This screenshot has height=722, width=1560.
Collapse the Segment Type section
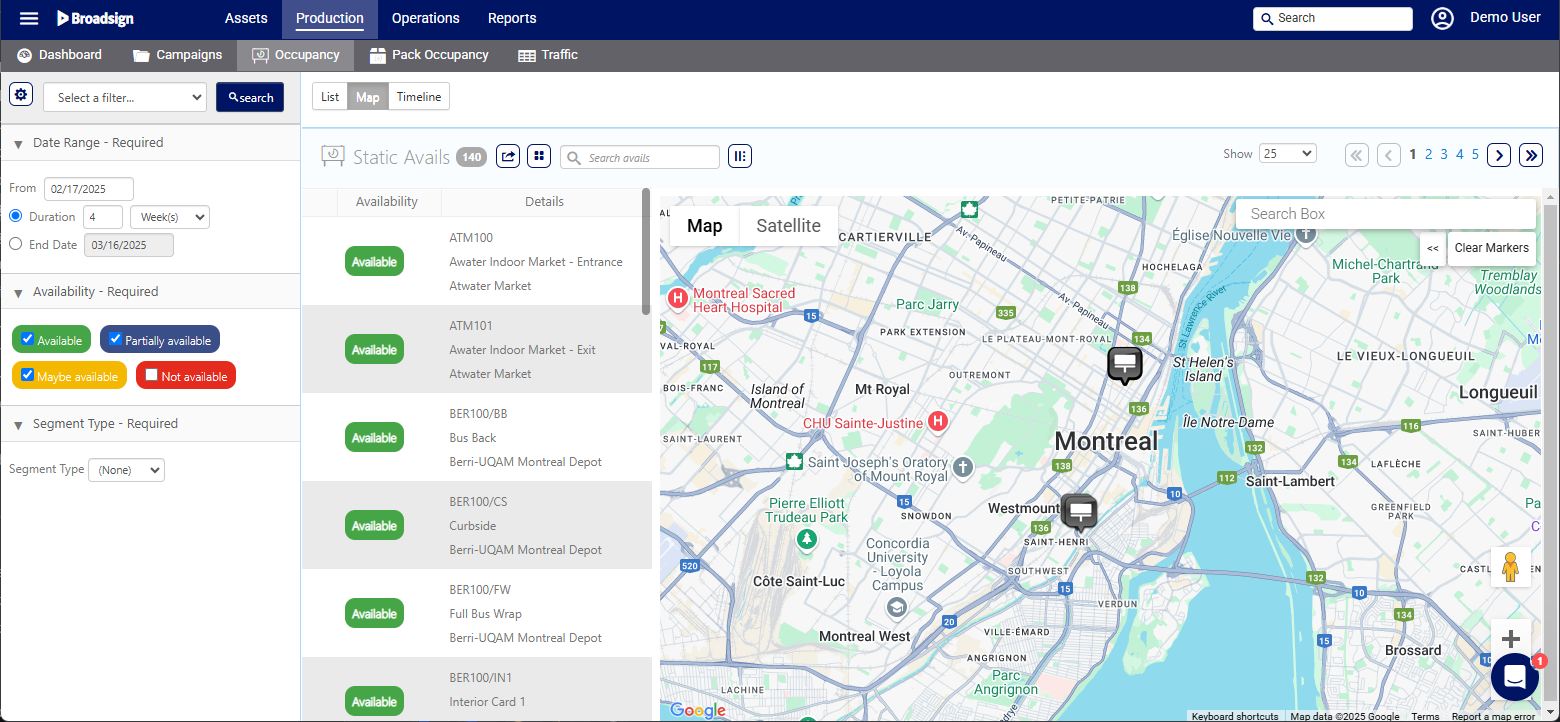[18, 425]
